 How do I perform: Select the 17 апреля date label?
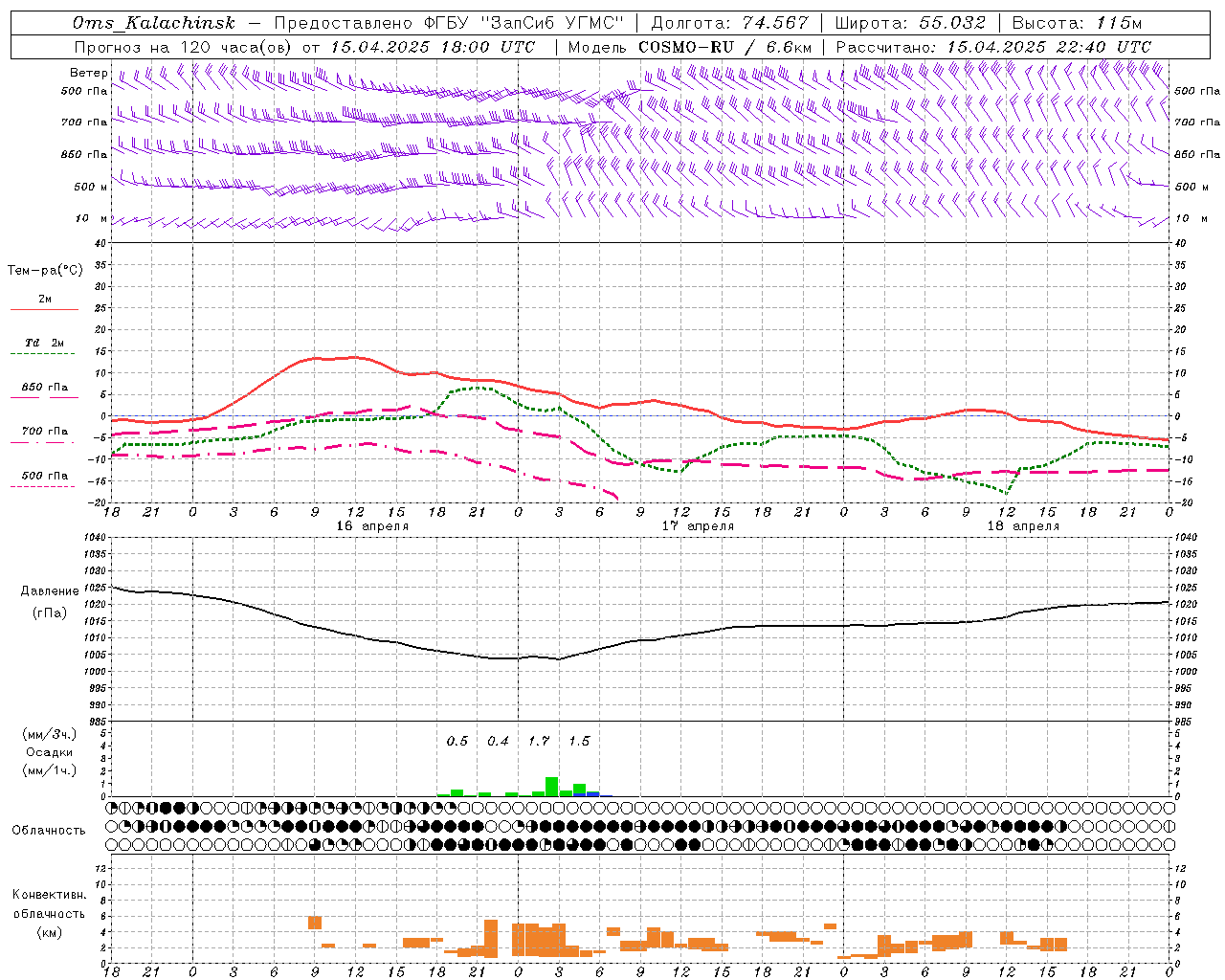[698, 526]
